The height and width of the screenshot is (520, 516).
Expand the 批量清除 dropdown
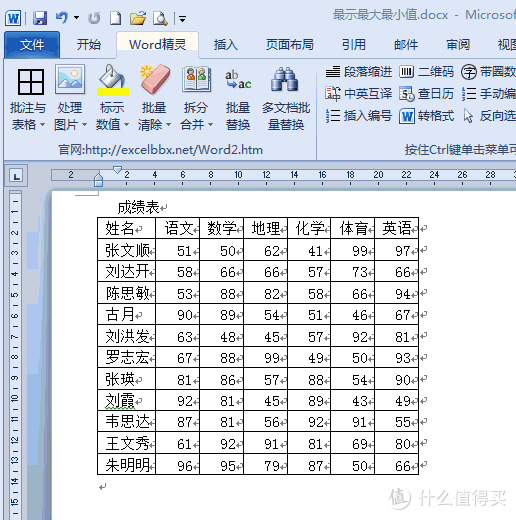pos(168,125)
